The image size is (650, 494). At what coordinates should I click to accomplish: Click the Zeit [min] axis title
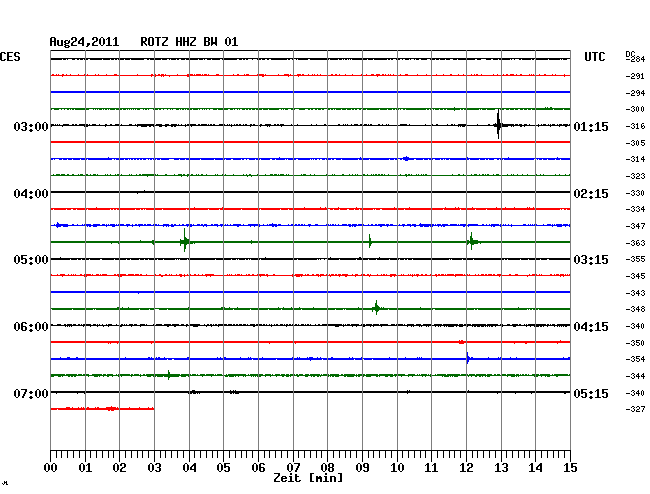(x=308, y=478)
